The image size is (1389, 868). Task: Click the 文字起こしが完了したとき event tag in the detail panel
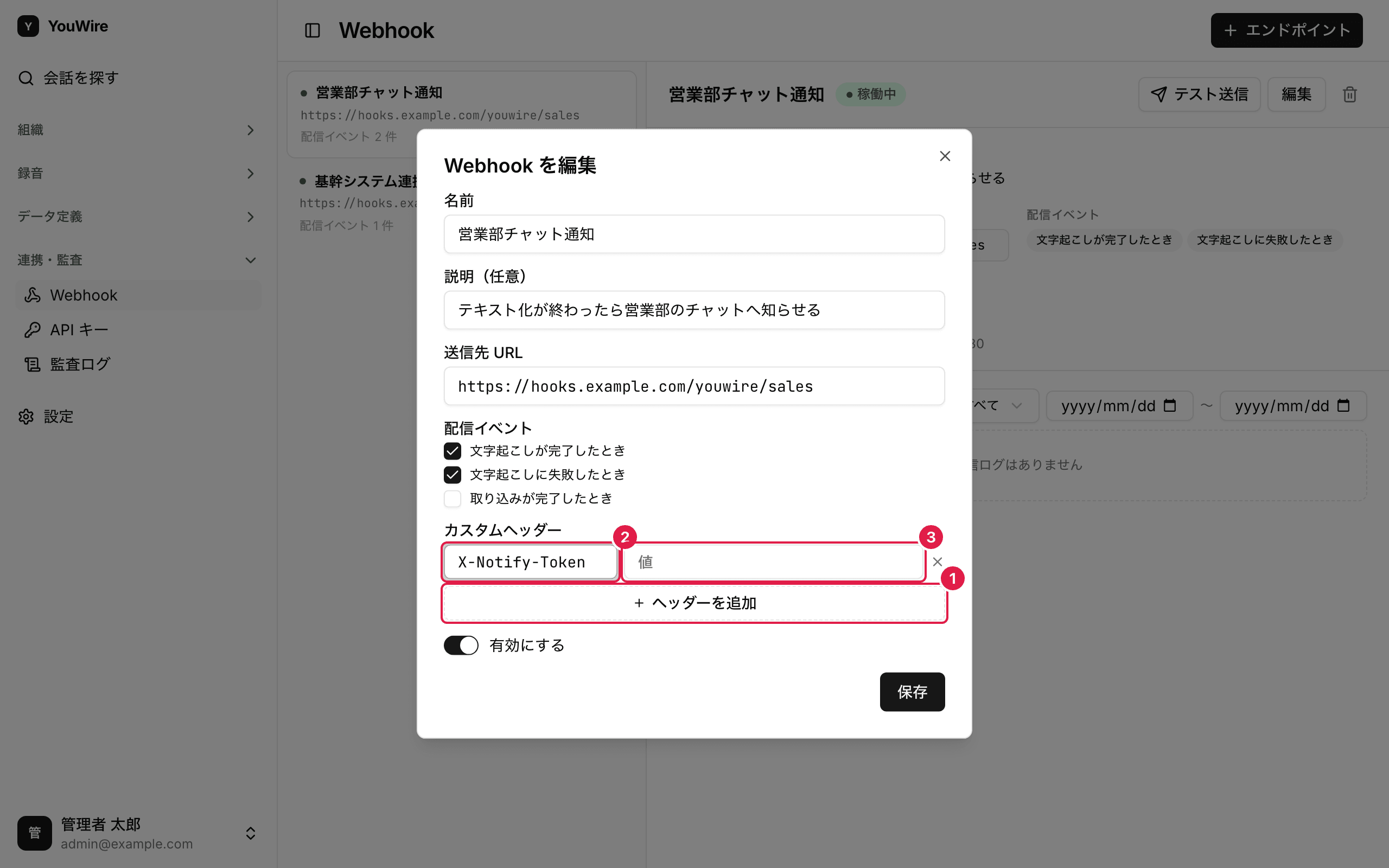pos(1104,240)
